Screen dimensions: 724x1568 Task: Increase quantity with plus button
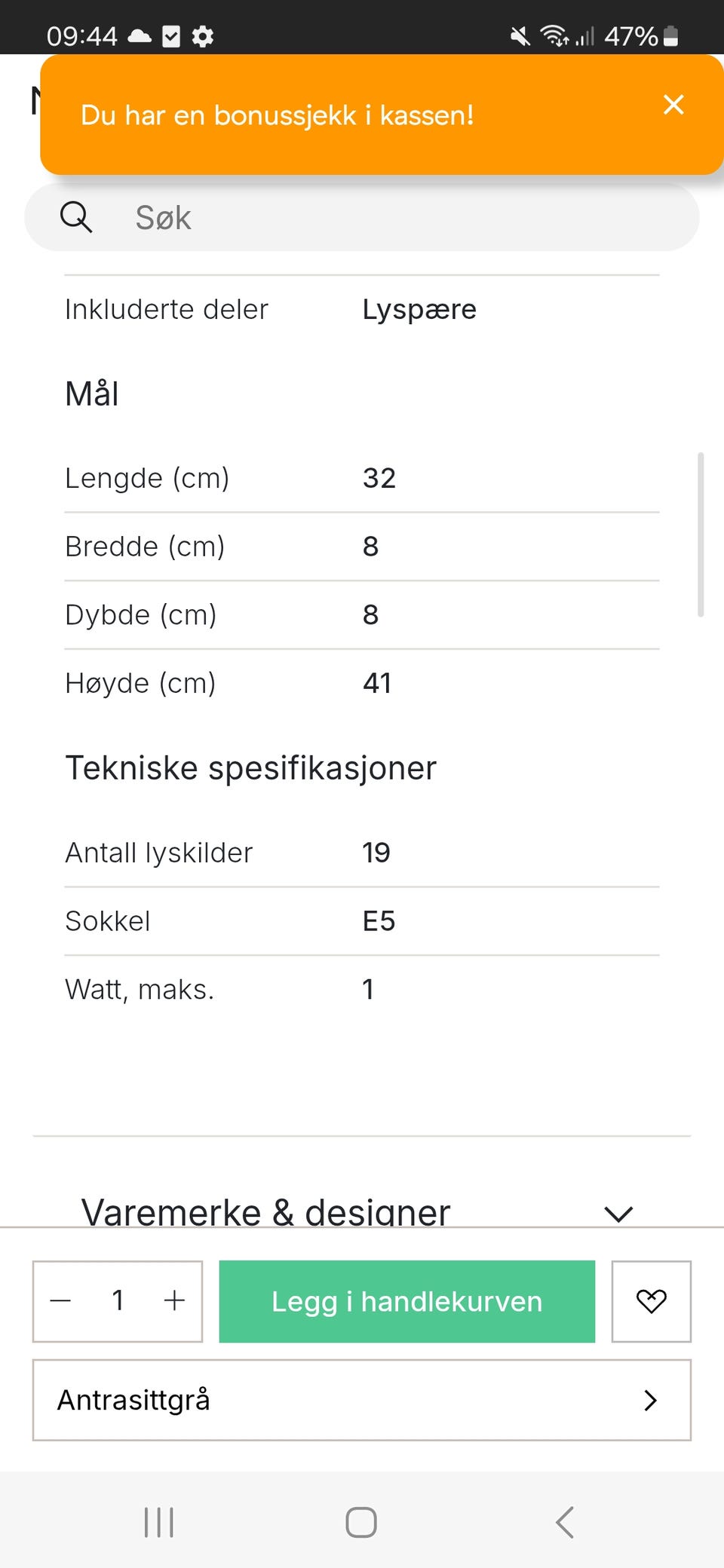[x=174, y=1301]
